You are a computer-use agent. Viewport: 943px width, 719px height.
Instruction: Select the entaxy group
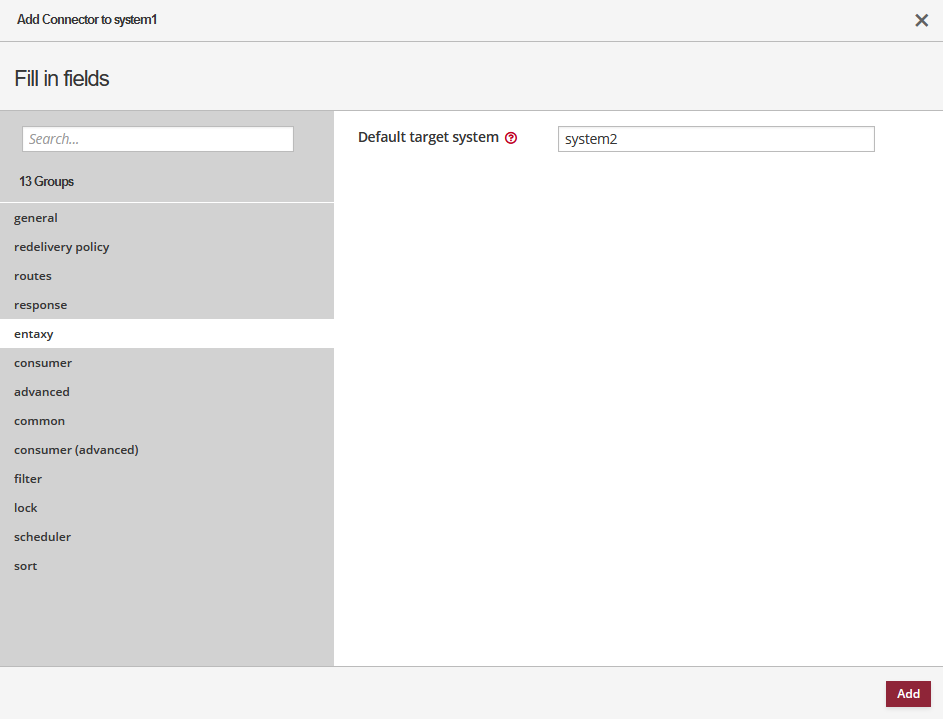coord(34,334)
